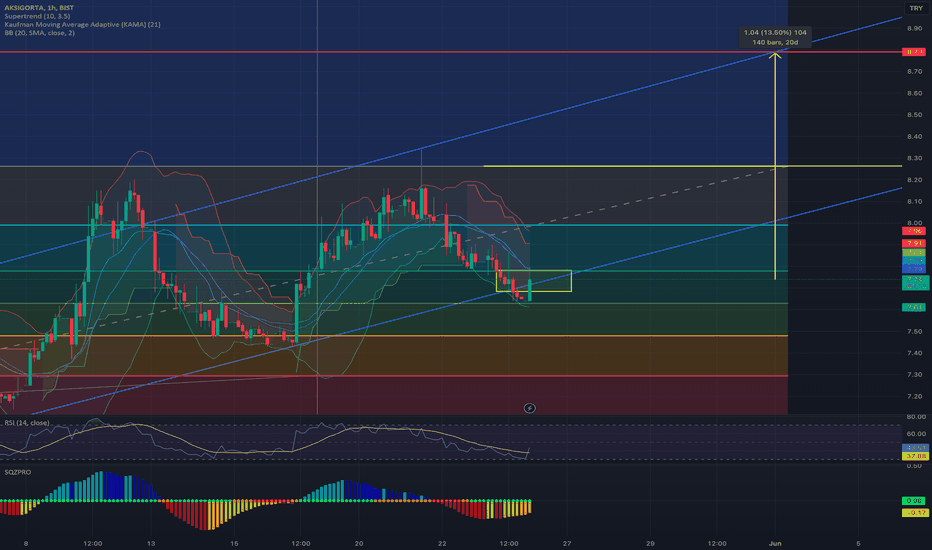Click the 27 date label on time axis
Image resolution: width=932 pixels, height=550 pixels.
(x=567, y=543)
